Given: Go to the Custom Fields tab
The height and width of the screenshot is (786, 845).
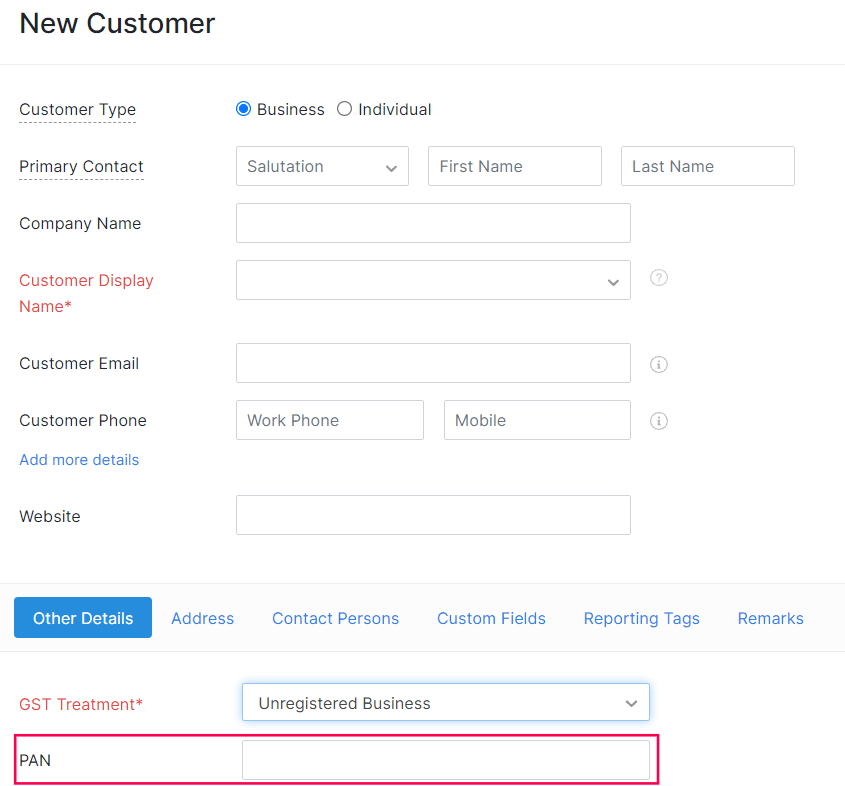Looking at the screenshot, I should 491,618.
